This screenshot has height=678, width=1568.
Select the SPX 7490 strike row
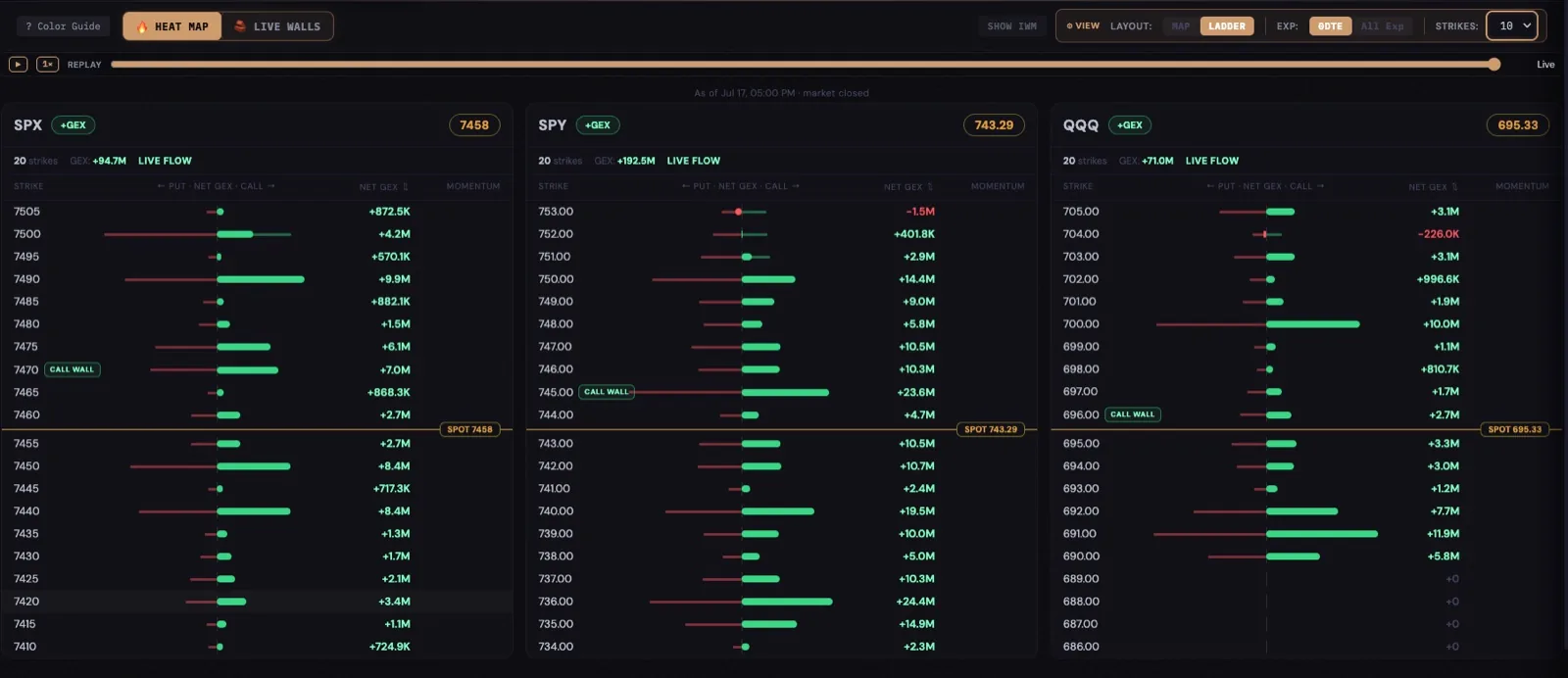tap(257, 279)
